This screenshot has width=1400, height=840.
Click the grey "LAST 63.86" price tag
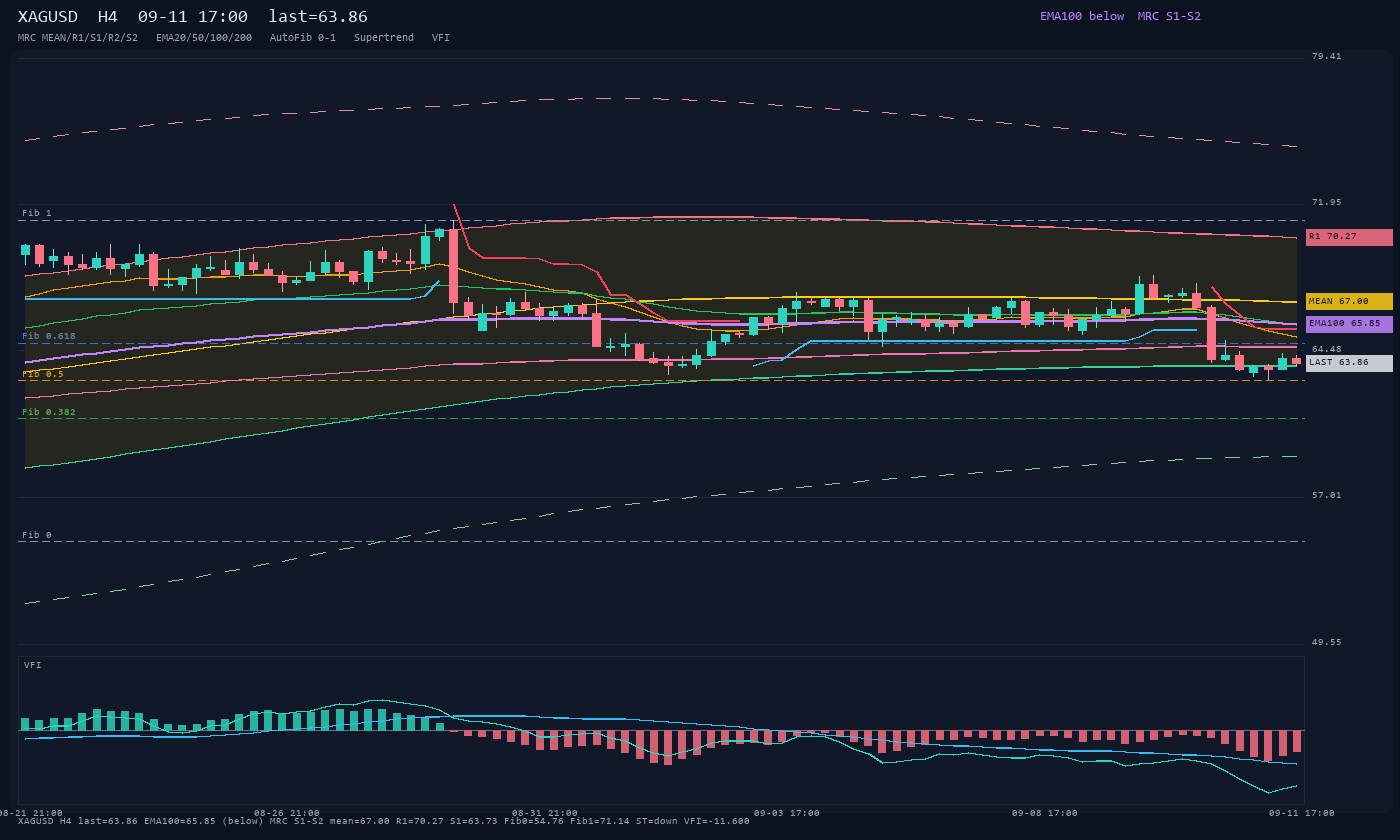tap(1349, 363)
